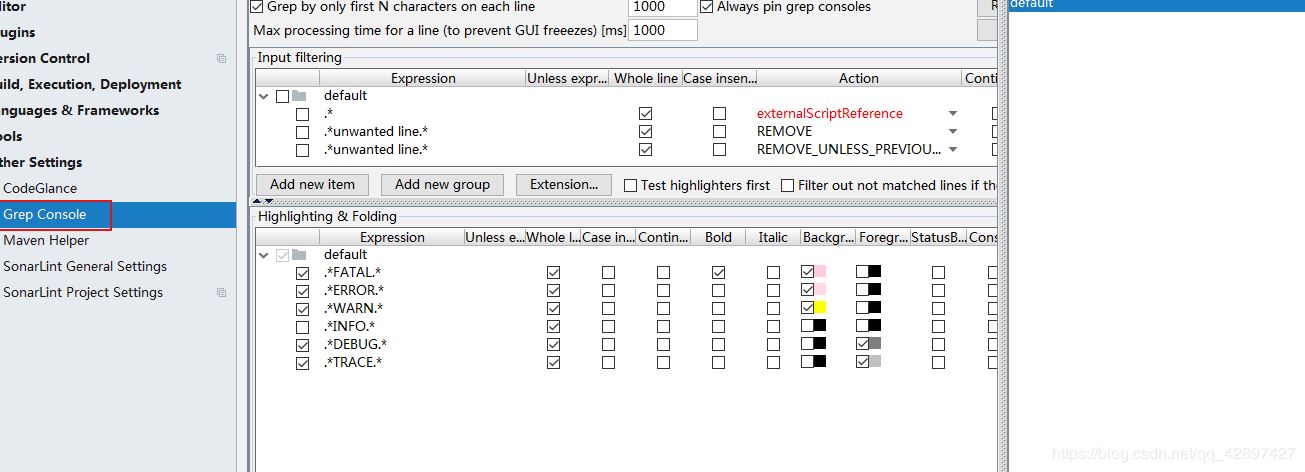Click folder icon of Input filtering default group
The image size is (1305, 472).
coord(299,96)
